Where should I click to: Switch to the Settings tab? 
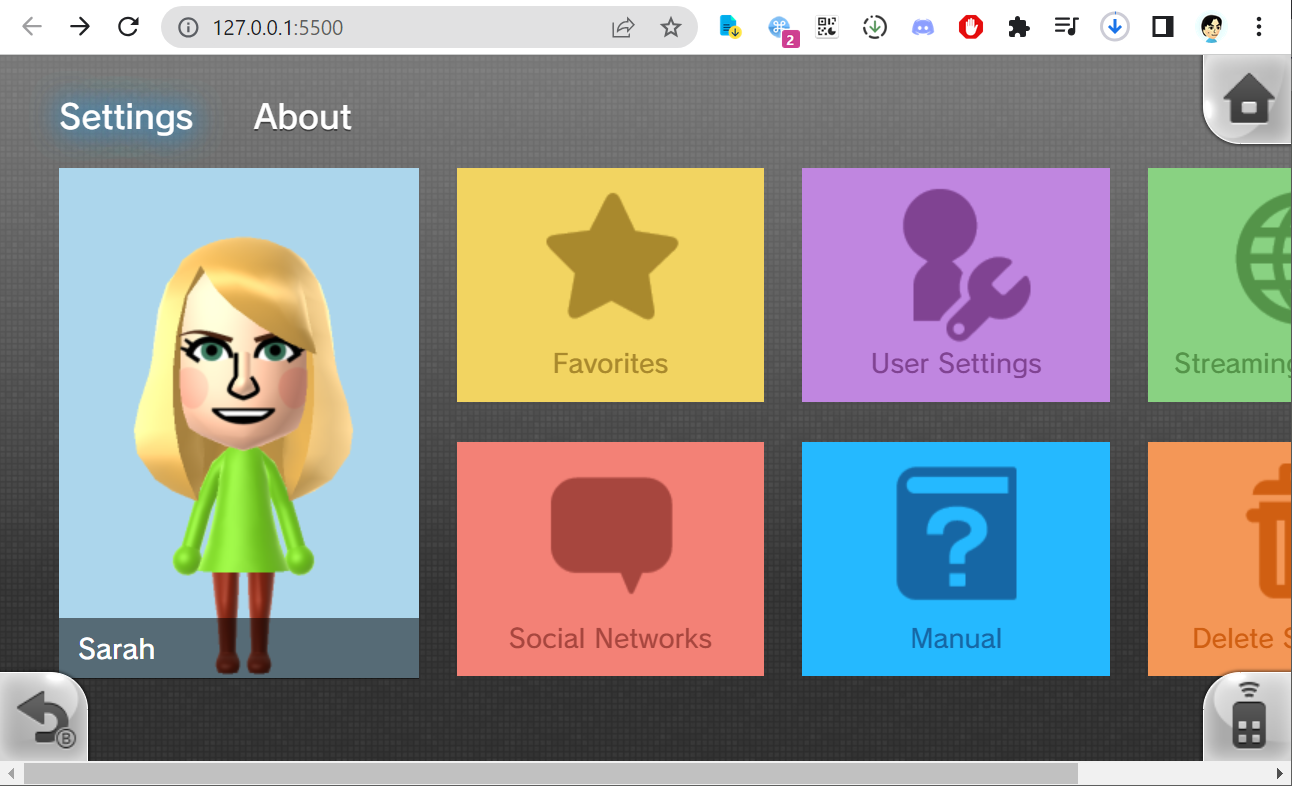coord(126,117)
